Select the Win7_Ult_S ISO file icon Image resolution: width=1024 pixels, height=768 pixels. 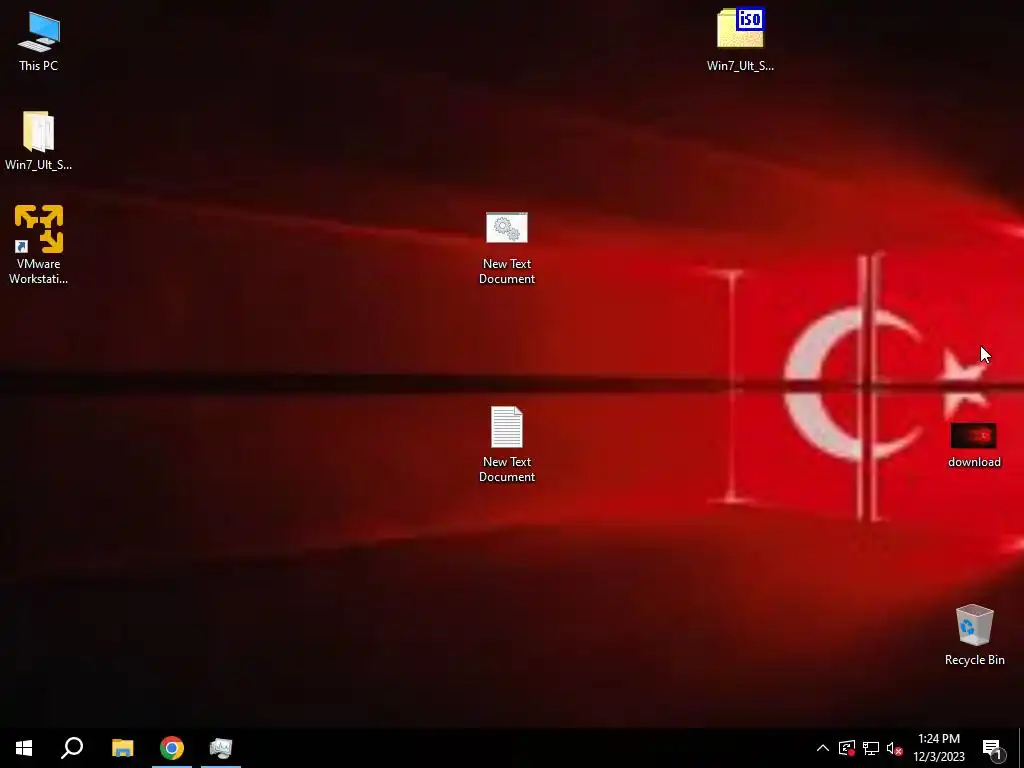click(741, 39)
